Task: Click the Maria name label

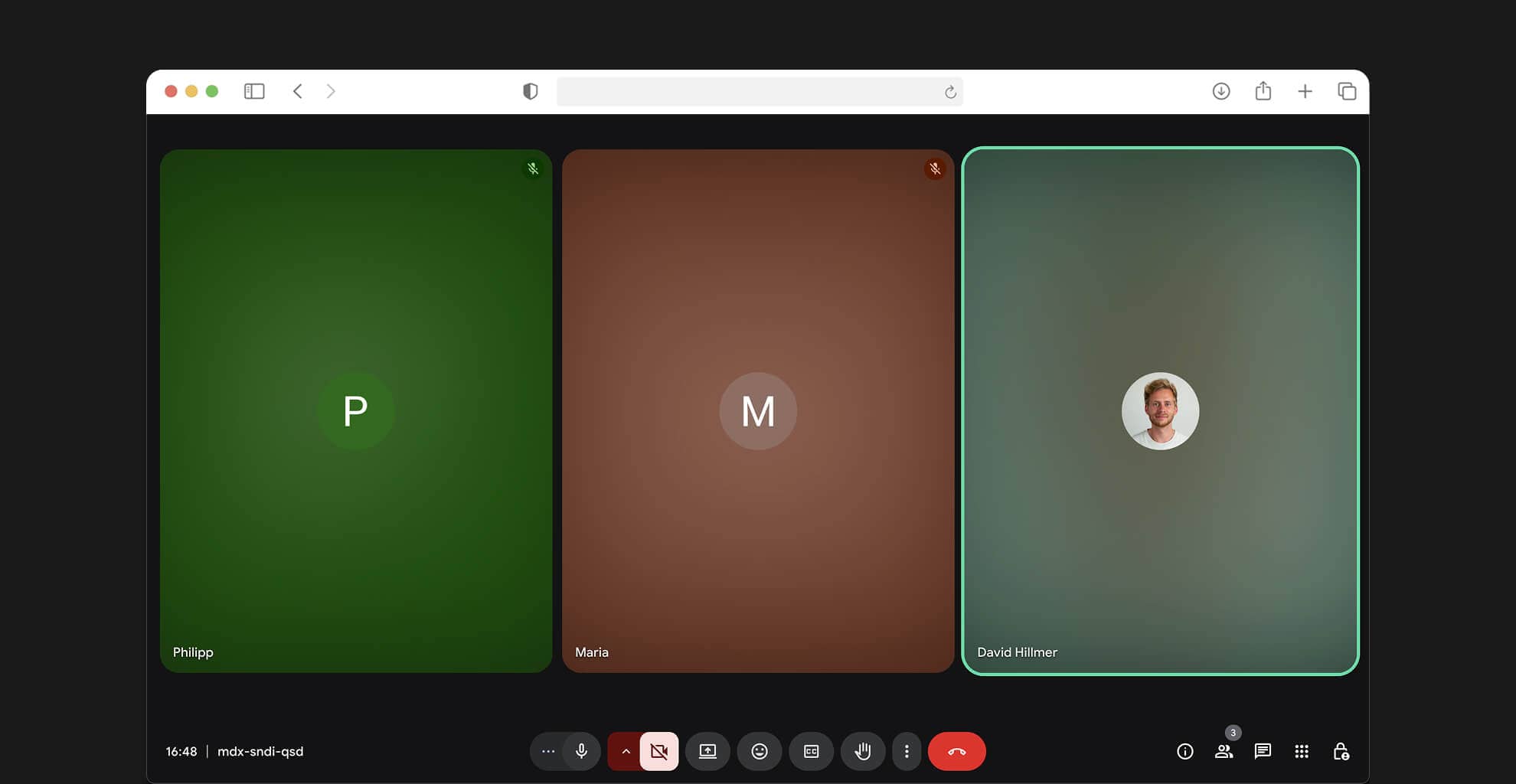Action: click(592, 652)
